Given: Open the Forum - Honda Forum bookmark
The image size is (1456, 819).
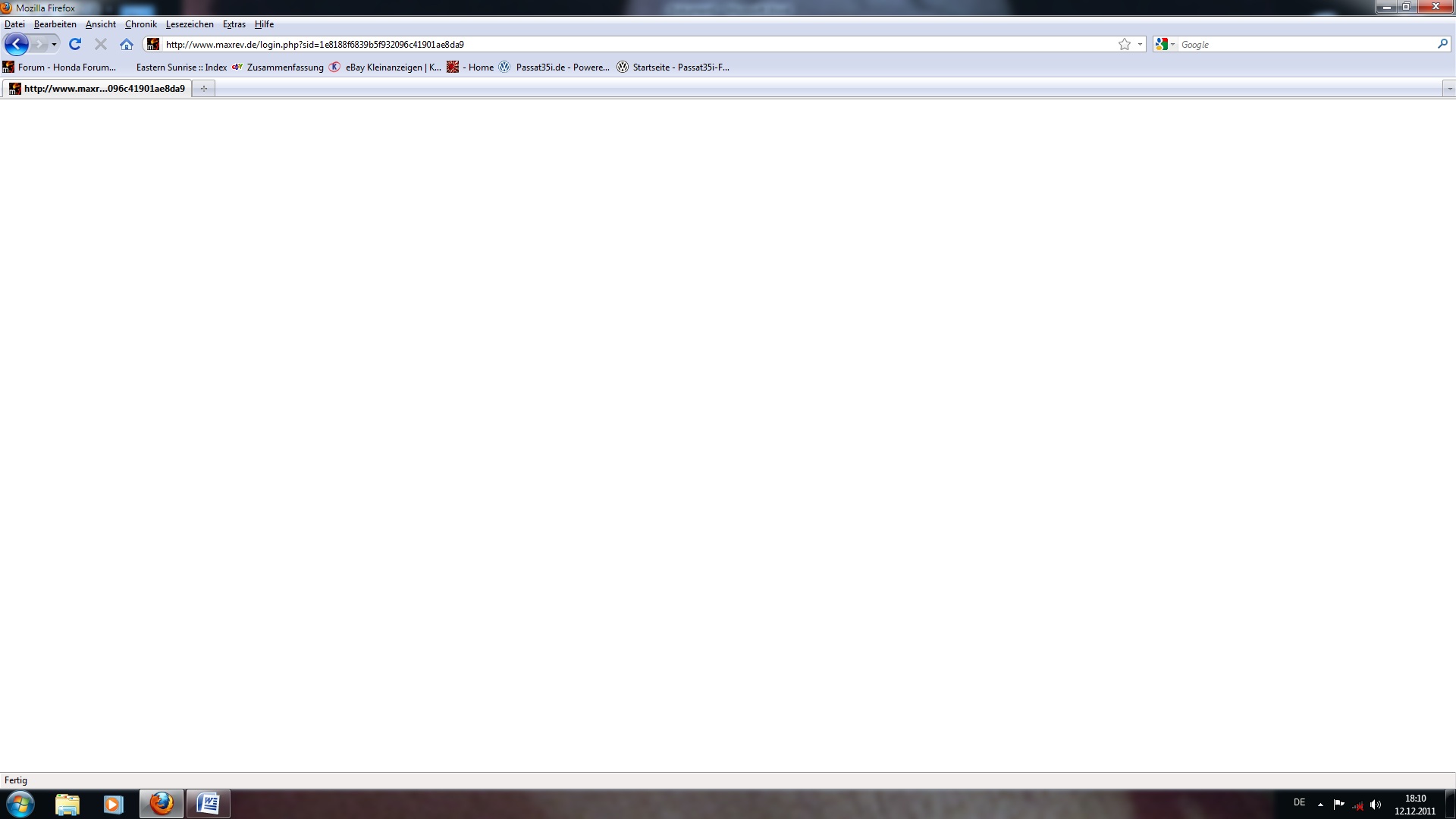Looking at the screenshot, I should point(67,67).
